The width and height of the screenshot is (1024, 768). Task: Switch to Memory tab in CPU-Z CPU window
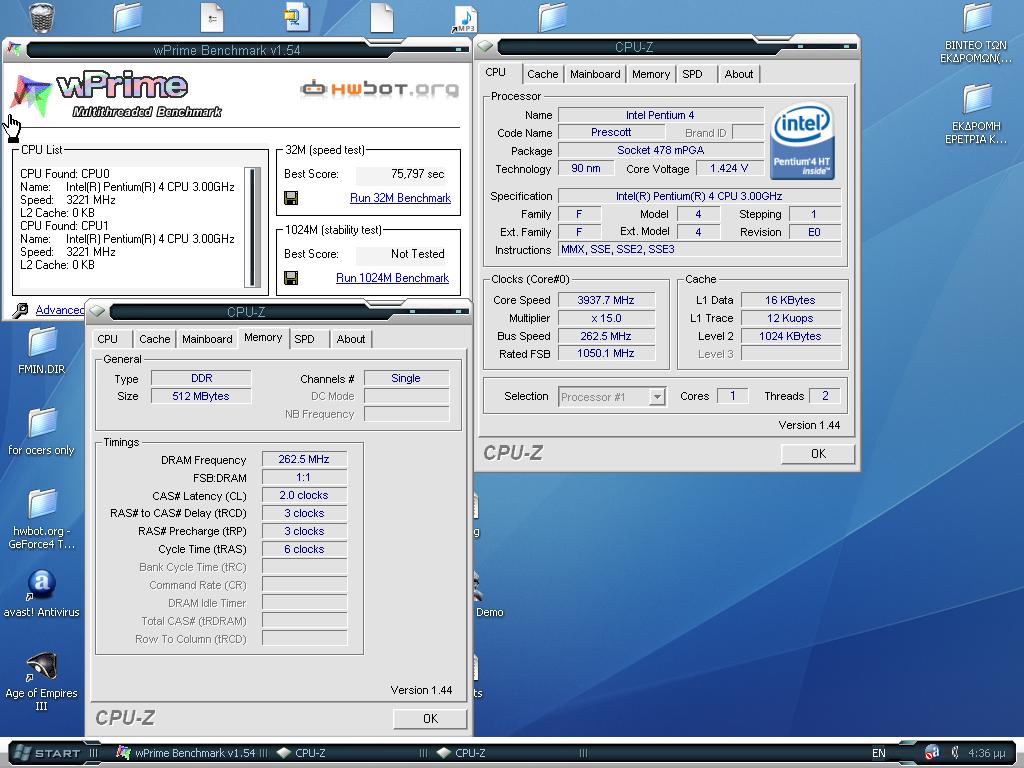(x=650, y=74)
